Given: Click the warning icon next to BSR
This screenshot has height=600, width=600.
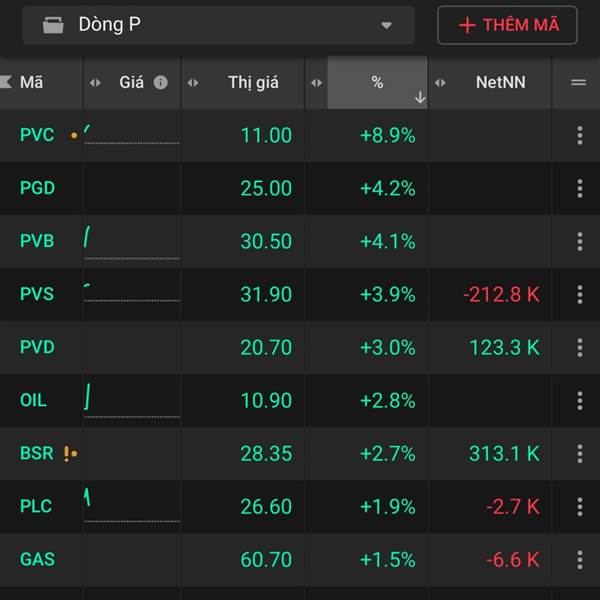Looking at the screenshot, I should [67, 453].
